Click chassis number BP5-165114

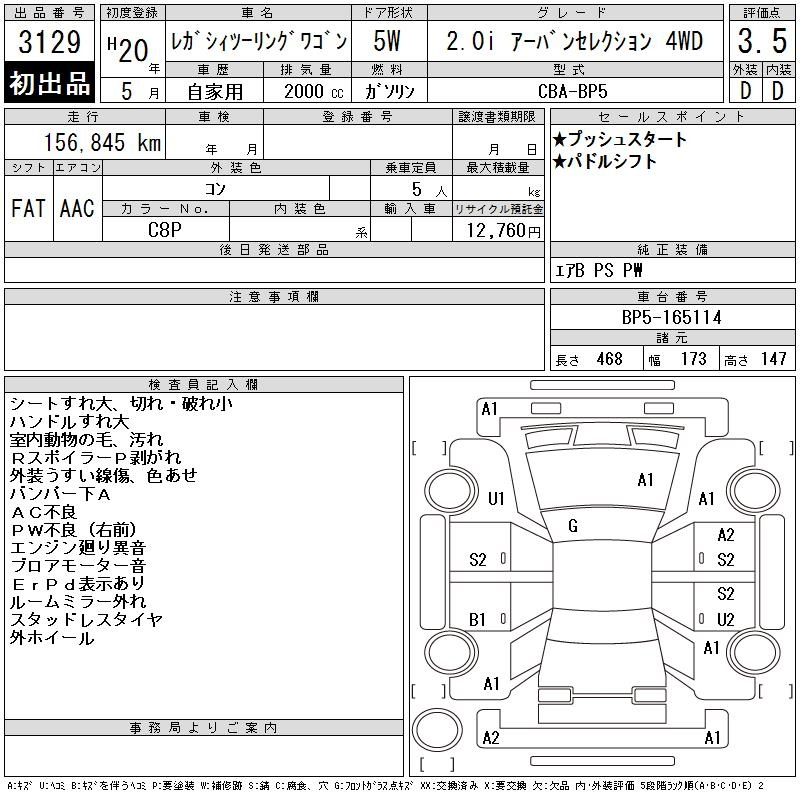(671, 317)
